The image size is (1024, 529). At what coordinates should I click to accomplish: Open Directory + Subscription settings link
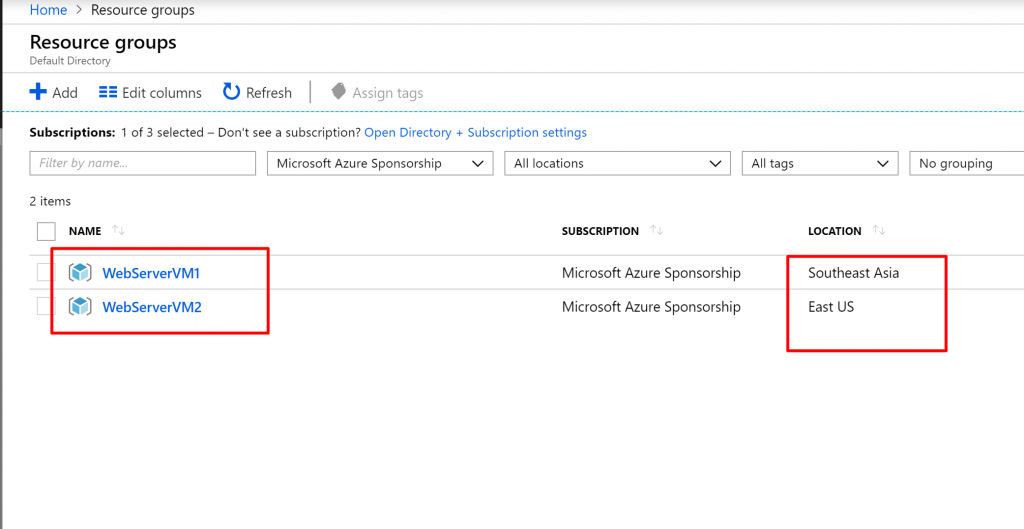click(475, 133)
